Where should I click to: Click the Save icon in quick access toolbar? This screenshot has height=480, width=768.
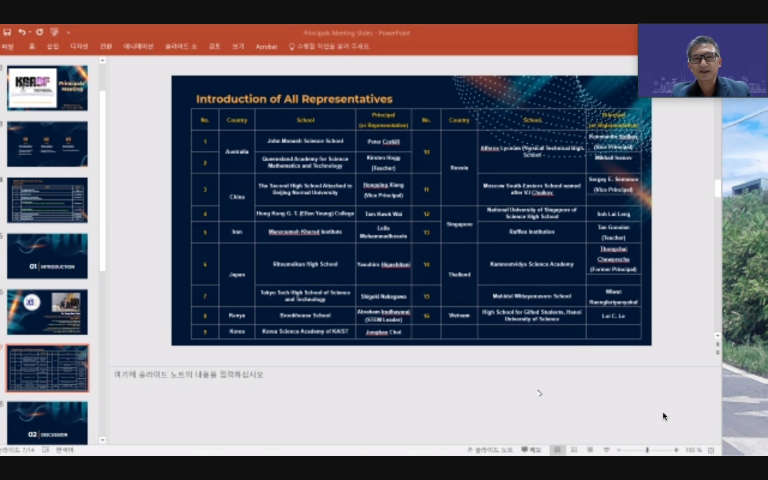(x=7, y=32)
